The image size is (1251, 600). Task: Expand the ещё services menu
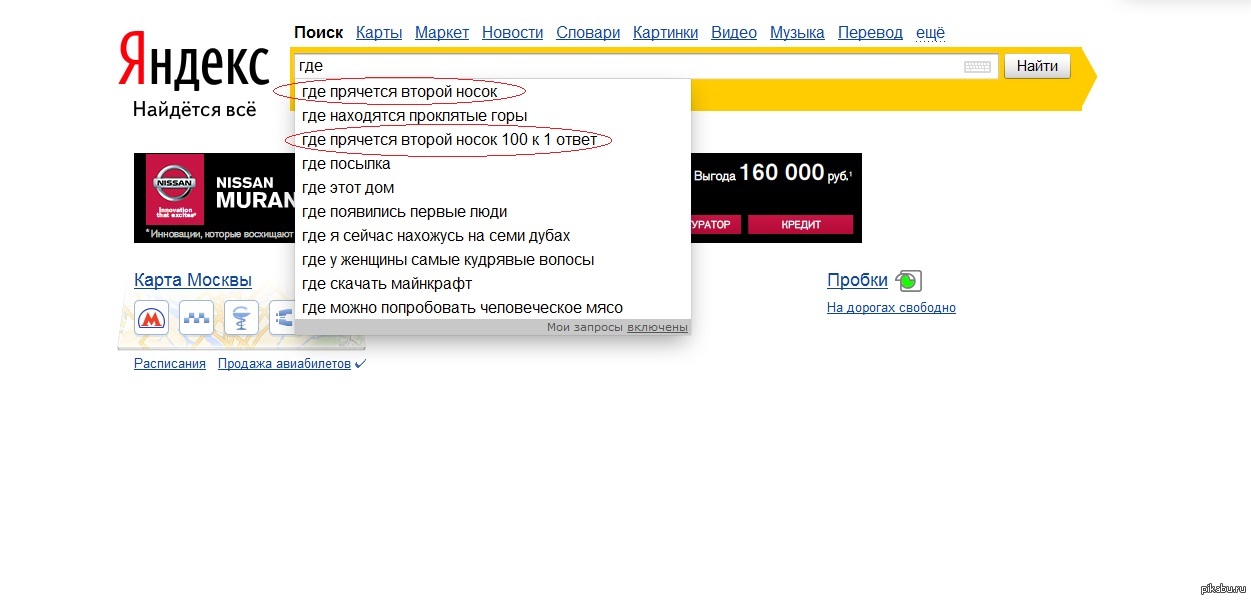(930, 33)
